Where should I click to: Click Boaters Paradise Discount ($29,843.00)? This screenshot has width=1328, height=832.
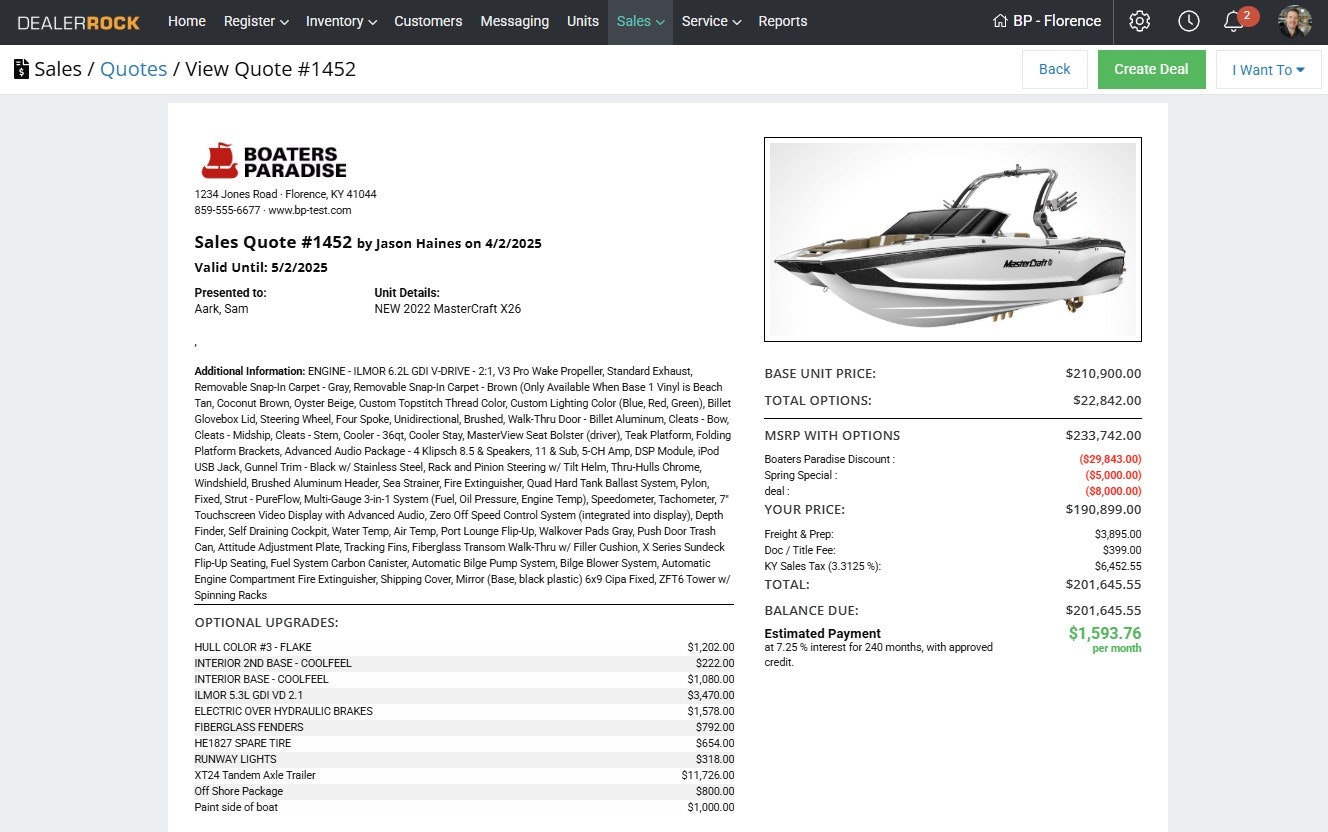point(1110,459)
